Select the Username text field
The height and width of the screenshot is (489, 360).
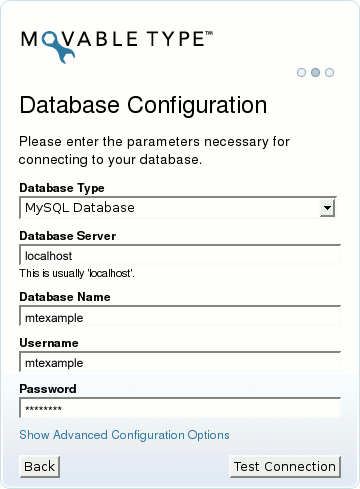tap(180, 362)
